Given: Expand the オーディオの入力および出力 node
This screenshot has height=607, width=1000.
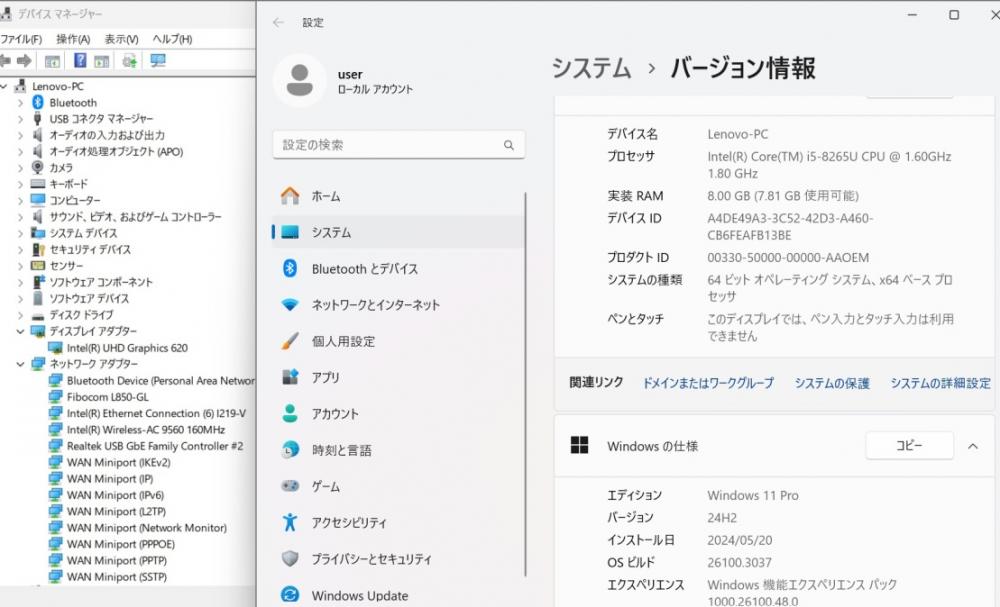Looking at the screenshot, I should [20, 135].
